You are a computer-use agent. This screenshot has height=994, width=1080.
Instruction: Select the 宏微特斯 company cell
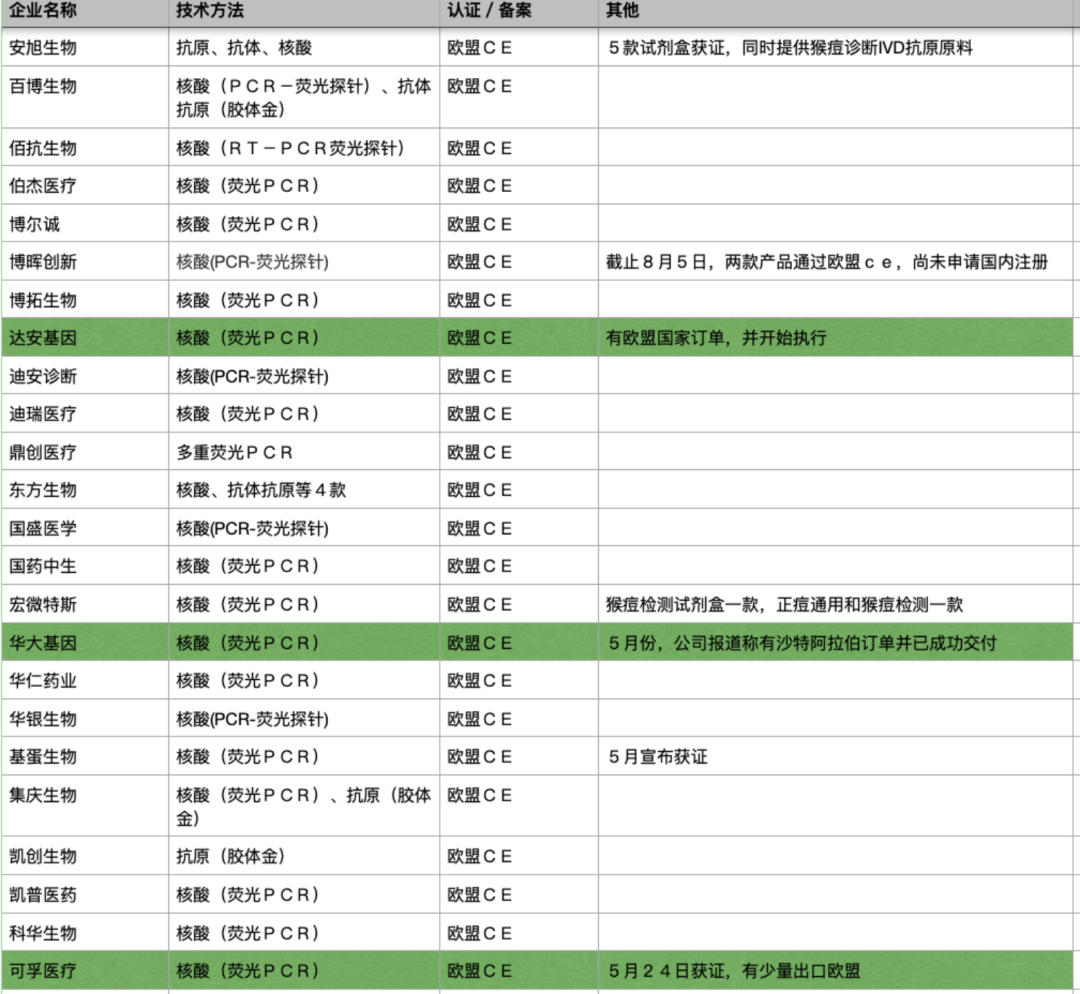pos(85,604)
